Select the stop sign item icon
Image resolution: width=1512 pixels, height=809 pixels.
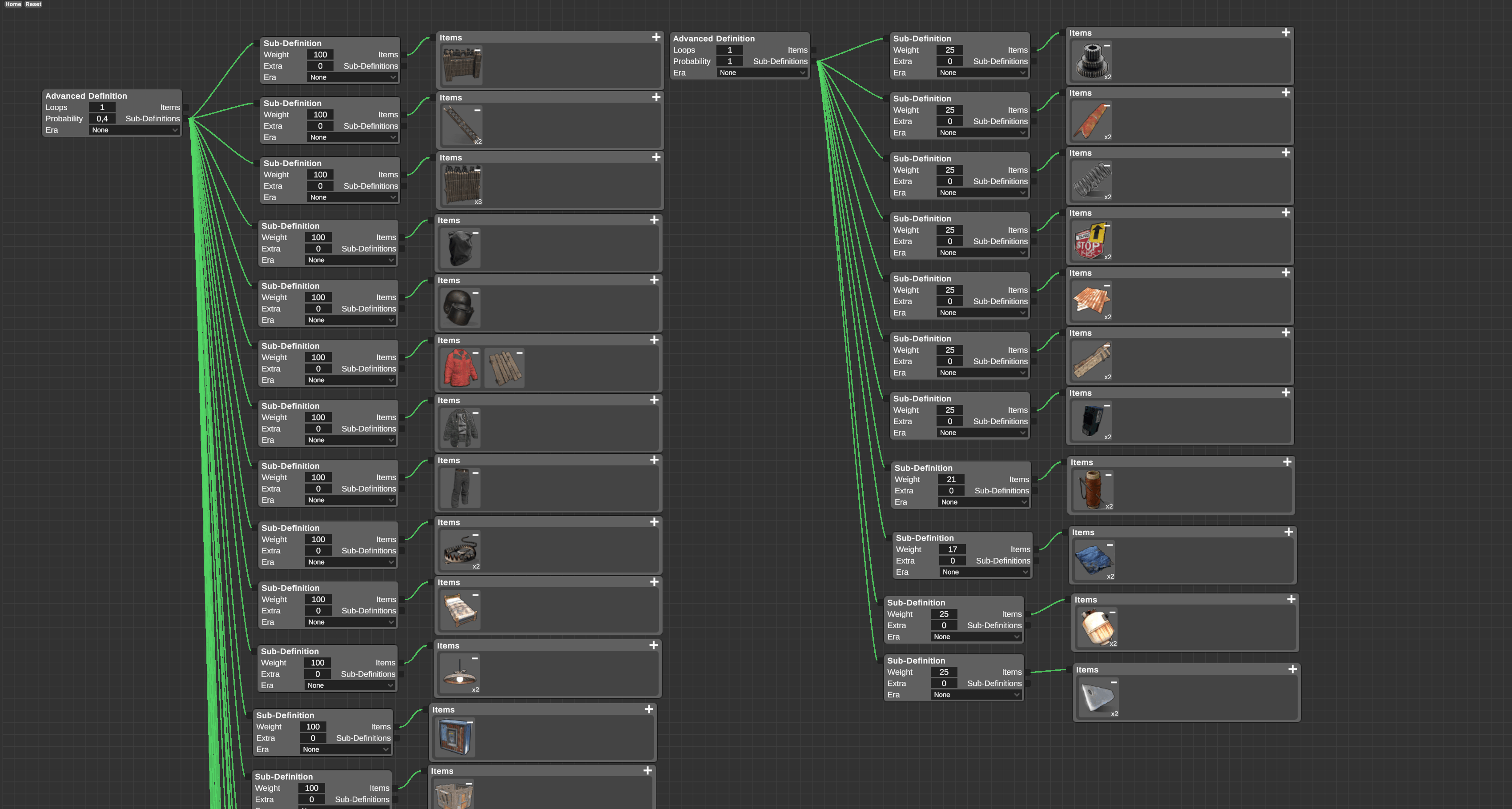1091,241
